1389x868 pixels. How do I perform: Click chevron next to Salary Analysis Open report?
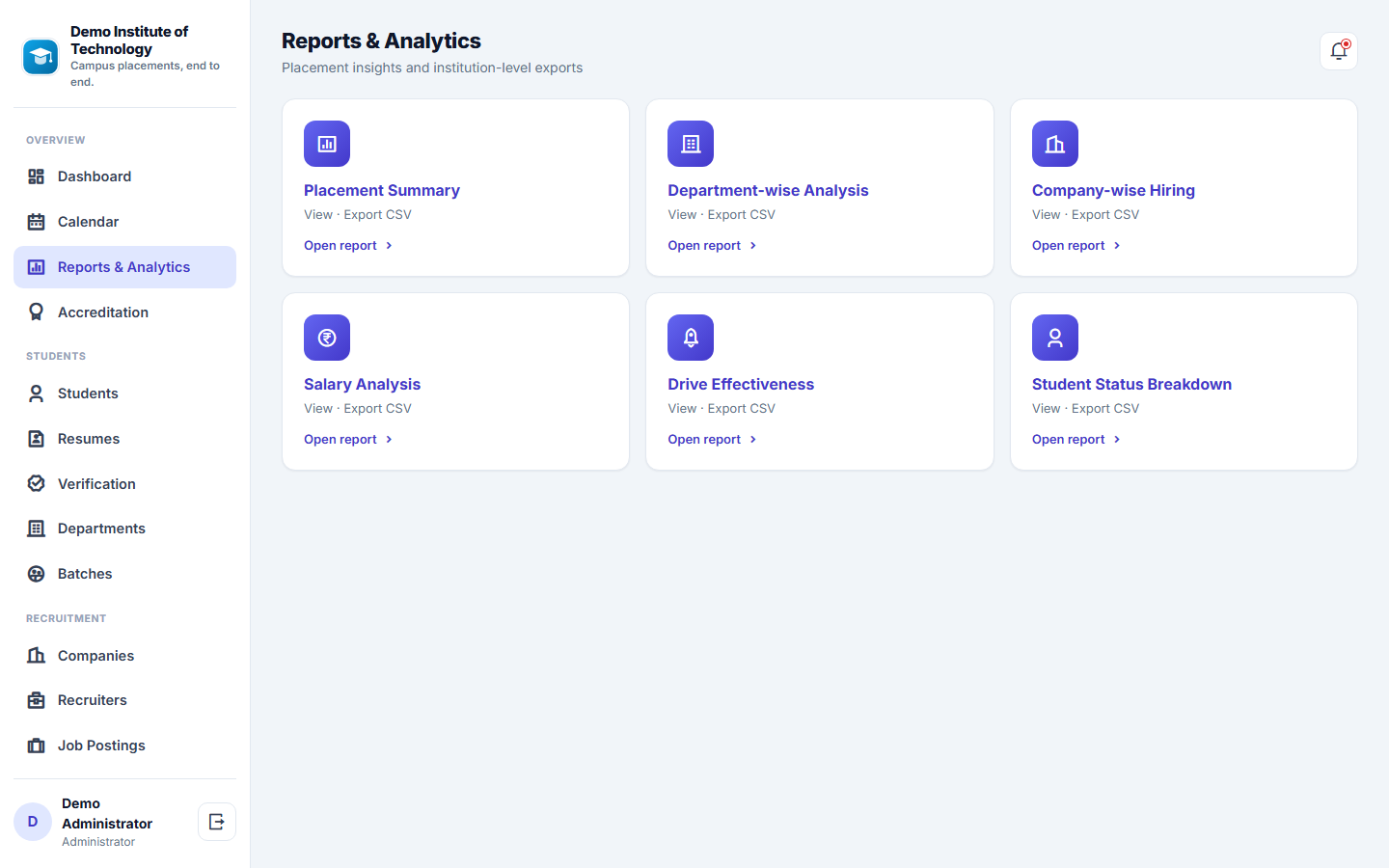pyautogui.click(x=389, y=440)
